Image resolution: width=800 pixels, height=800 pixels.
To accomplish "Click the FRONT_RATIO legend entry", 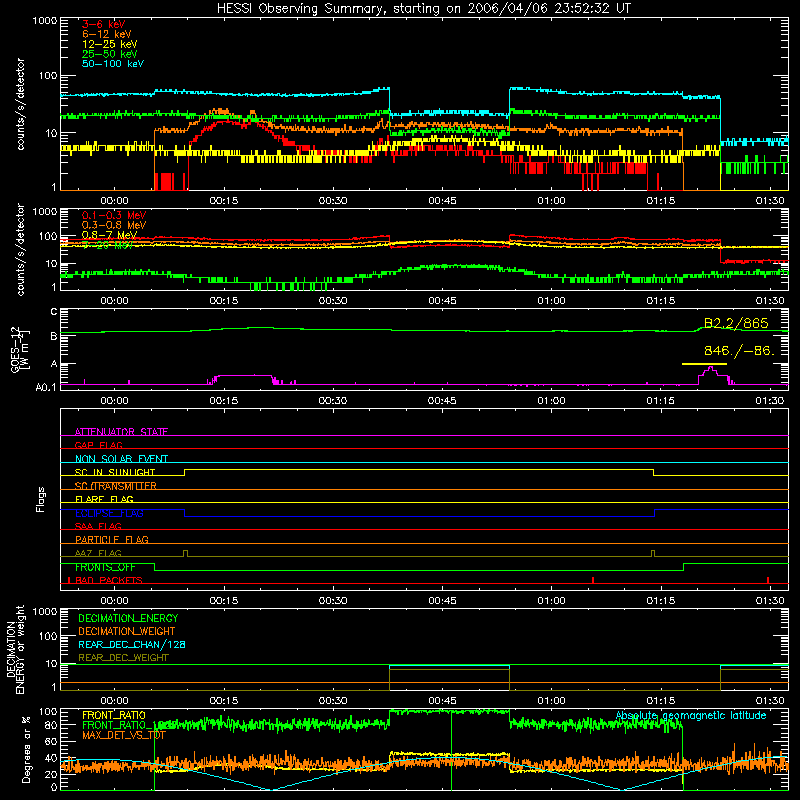I will point(114,716).
